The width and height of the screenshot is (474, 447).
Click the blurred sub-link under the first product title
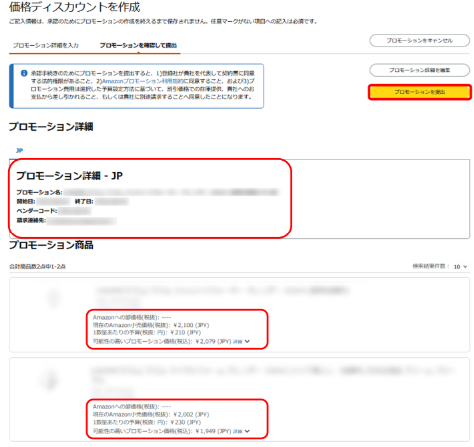click(x=117, y=303)
